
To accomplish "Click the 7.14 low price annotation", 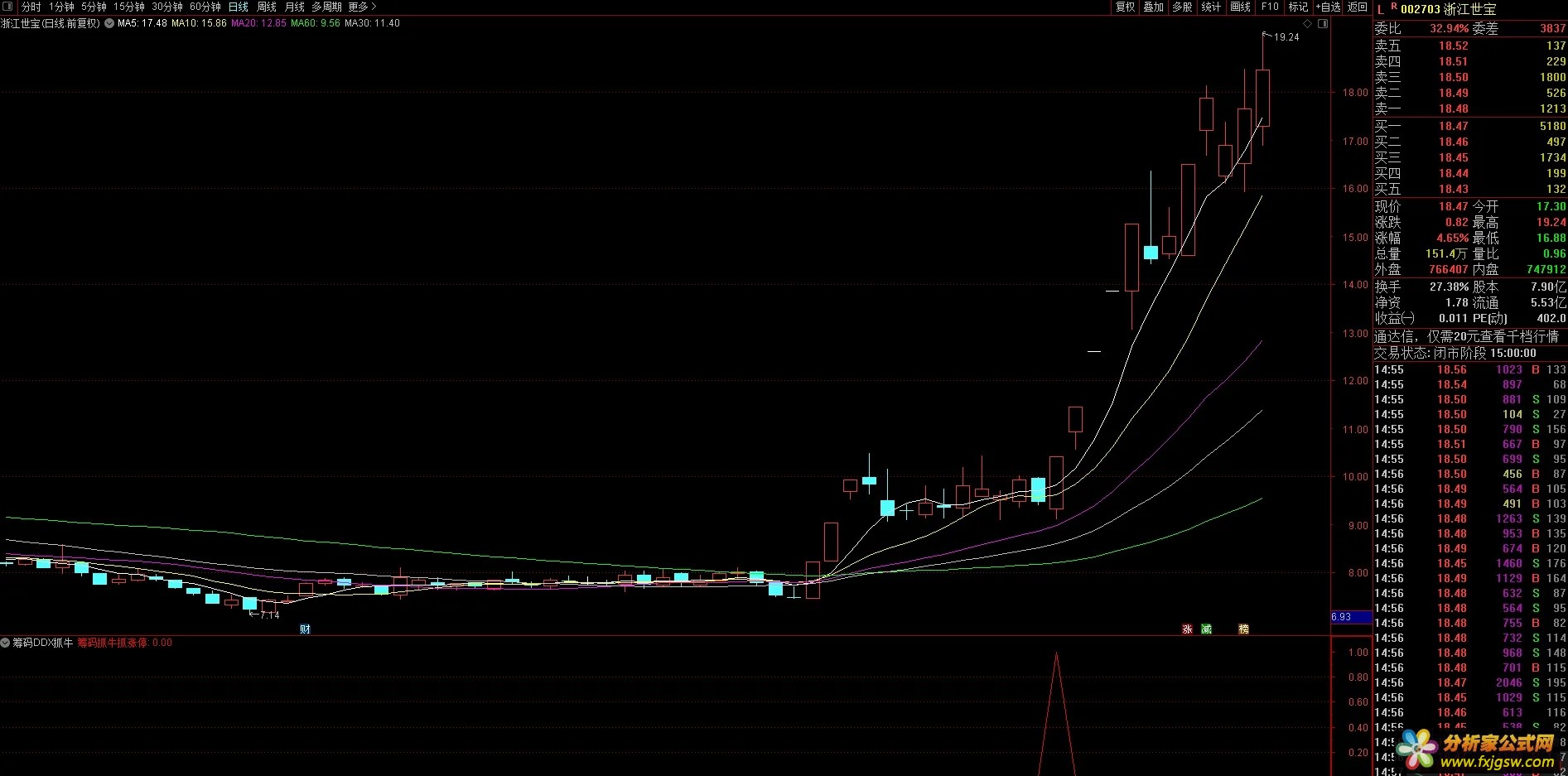I will tap(270, 615).
